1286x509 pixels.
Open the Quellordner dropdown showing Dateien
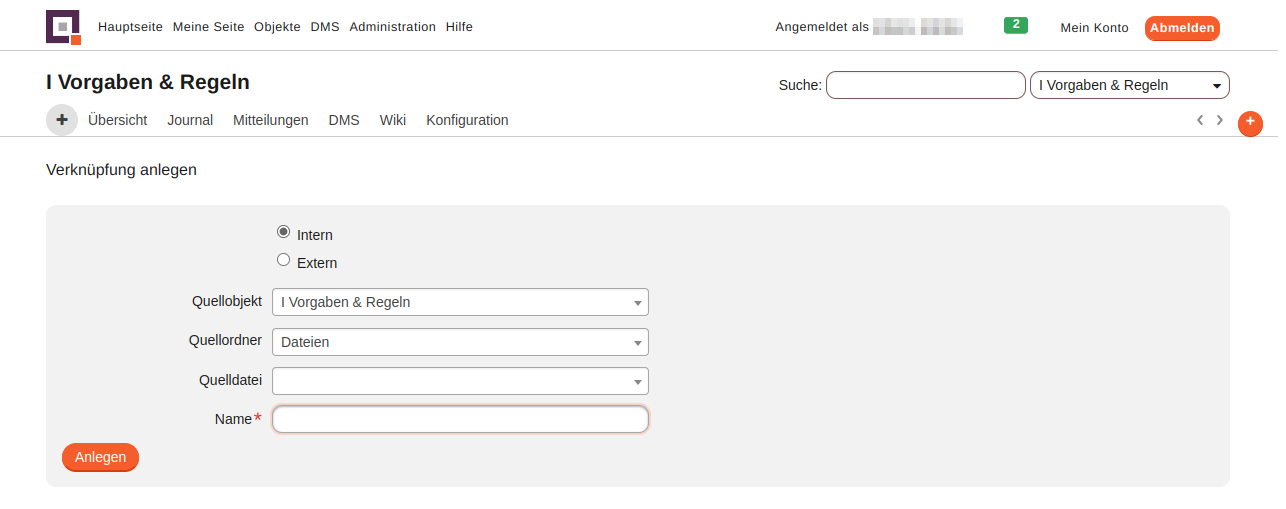click(x=460, y=342)
